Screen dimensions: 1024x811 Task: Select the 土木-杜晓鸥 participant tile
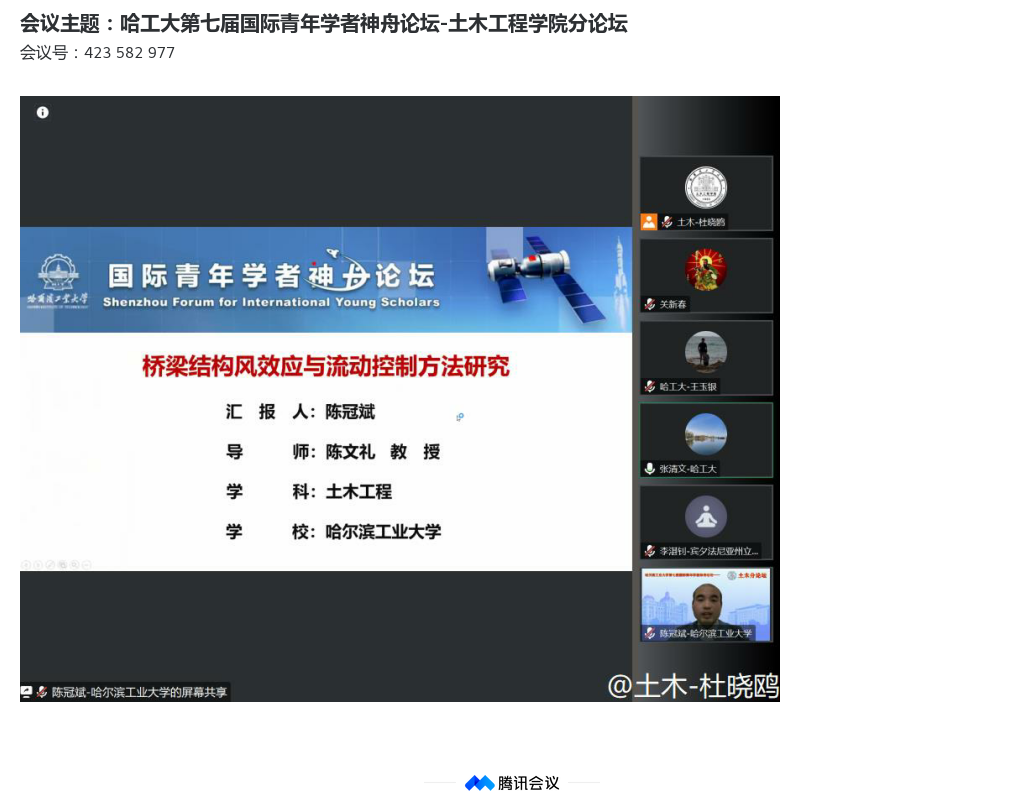coord(706,192)
